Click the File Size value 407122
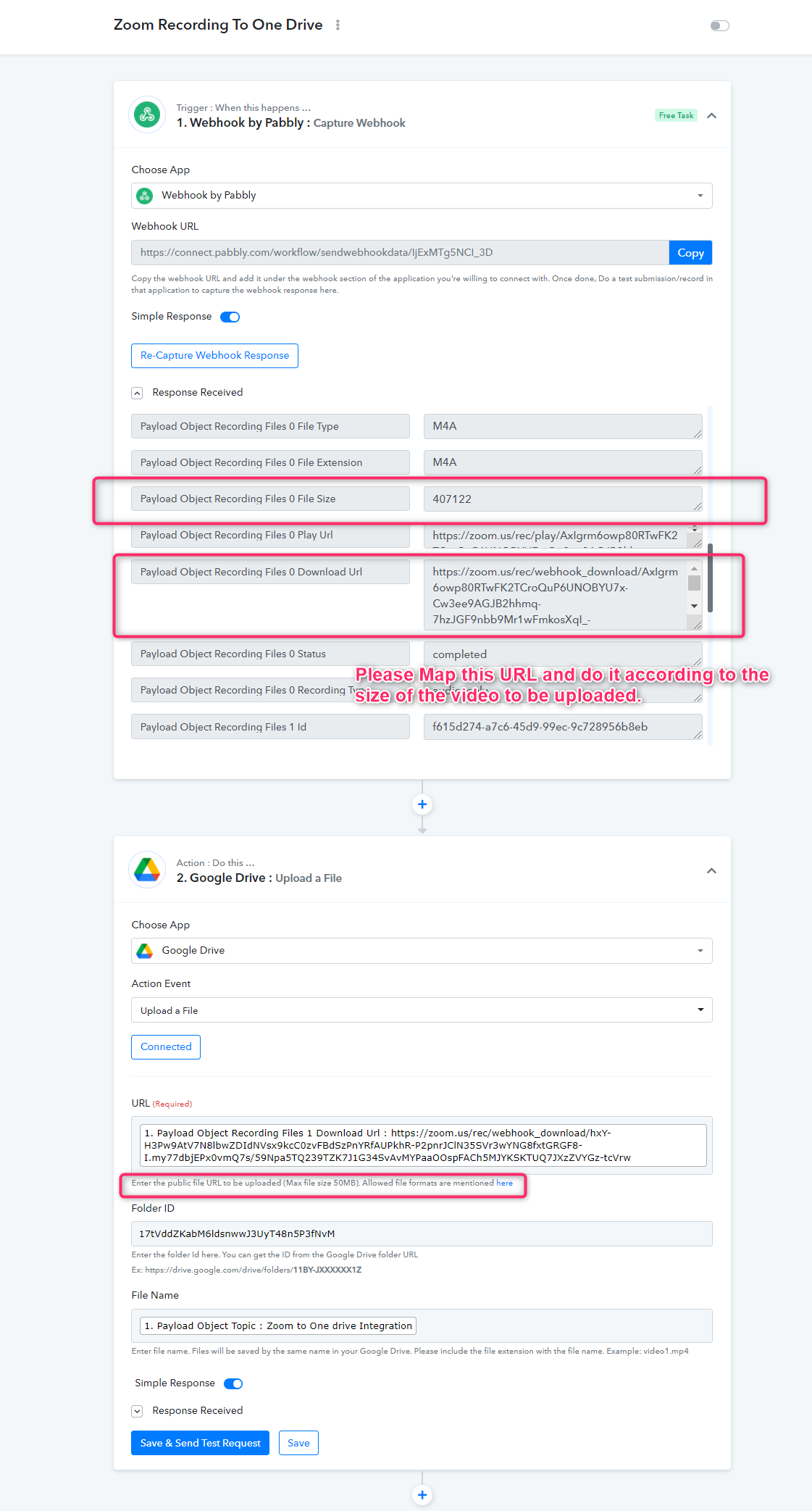The image size is (812, 1511). click(563, 499)
